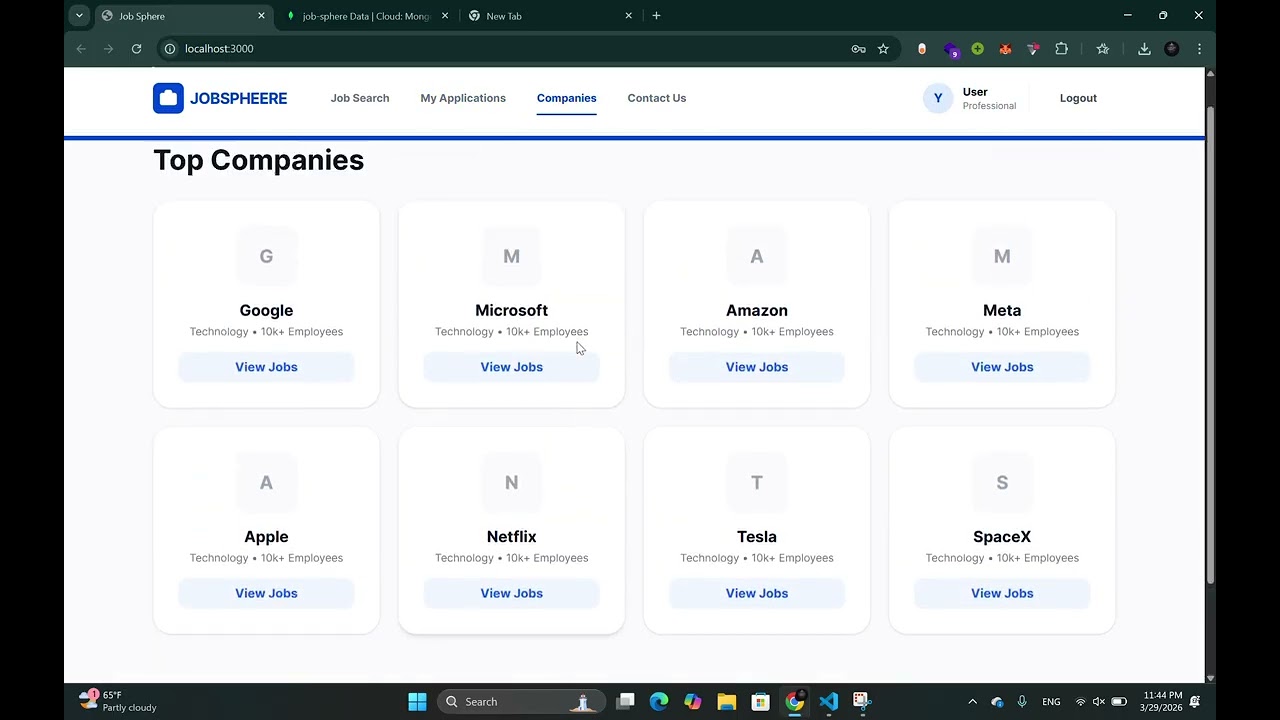Switch to the New Tab browser tab

(x=550, y=16)
